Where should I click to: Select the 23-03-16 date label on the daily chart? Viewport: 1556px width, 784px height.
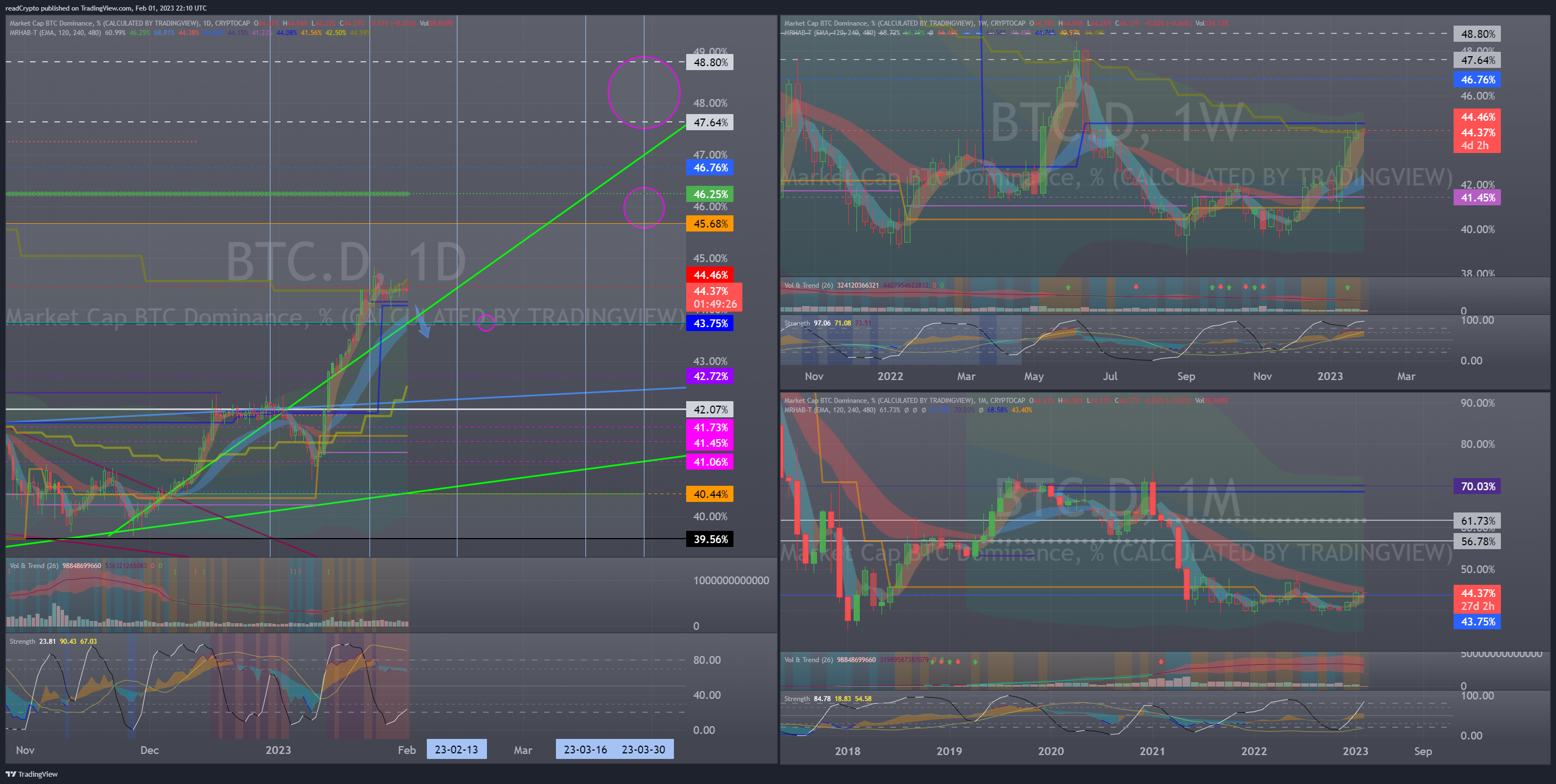[585, 750]
